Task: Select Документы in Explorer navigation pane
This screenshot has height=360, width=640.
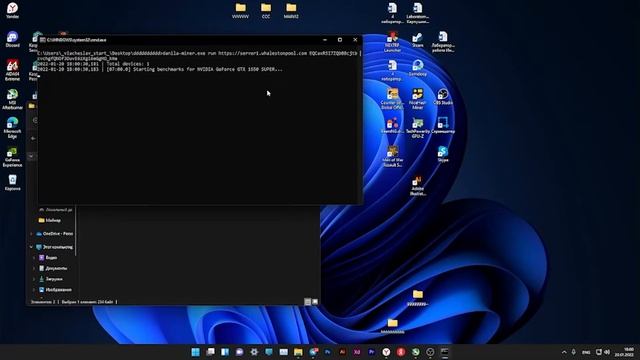Action: coord(53,268)
